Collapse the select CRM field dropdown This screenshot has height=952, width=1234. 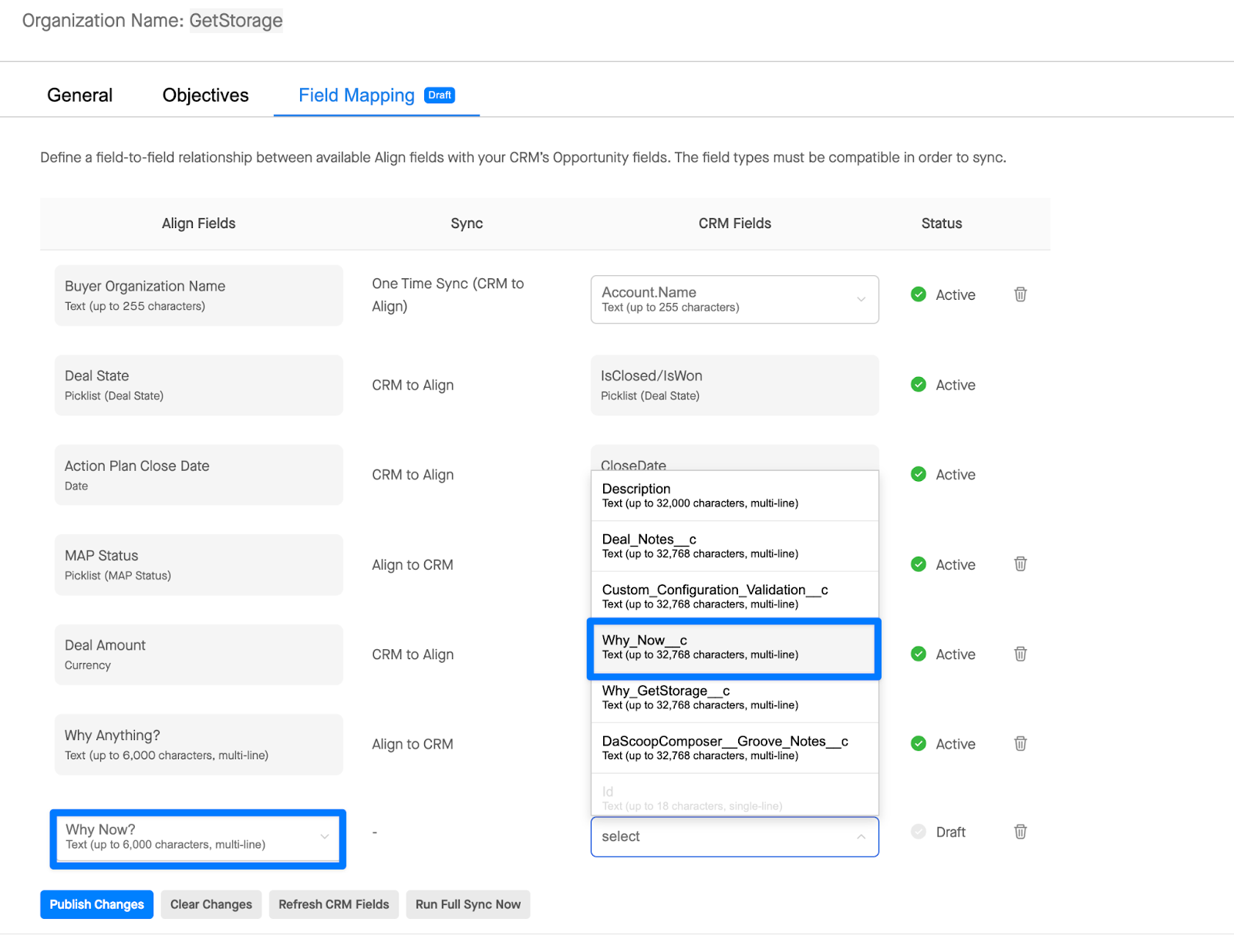point(861,837)
